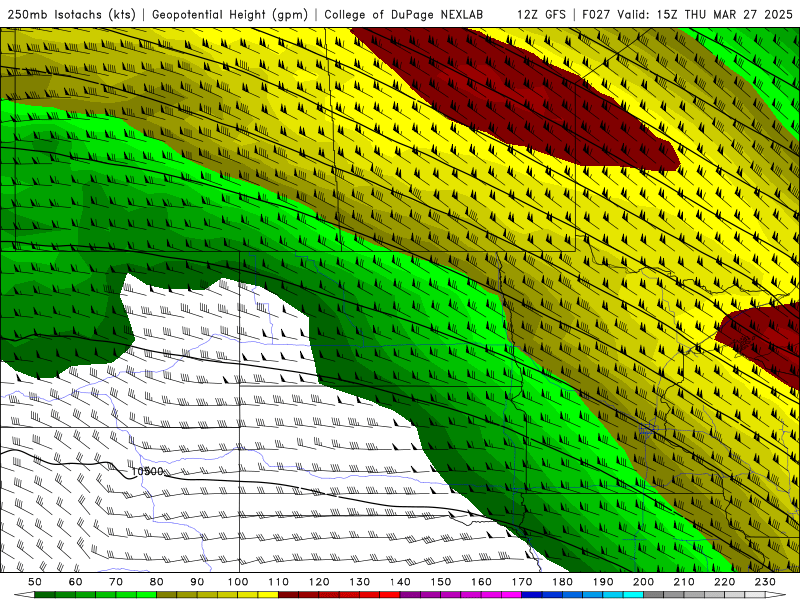The height and width of the screenshot is (600, 800).
Task: Click the dark purple swatch just after 140
Action: coord(410,595)
